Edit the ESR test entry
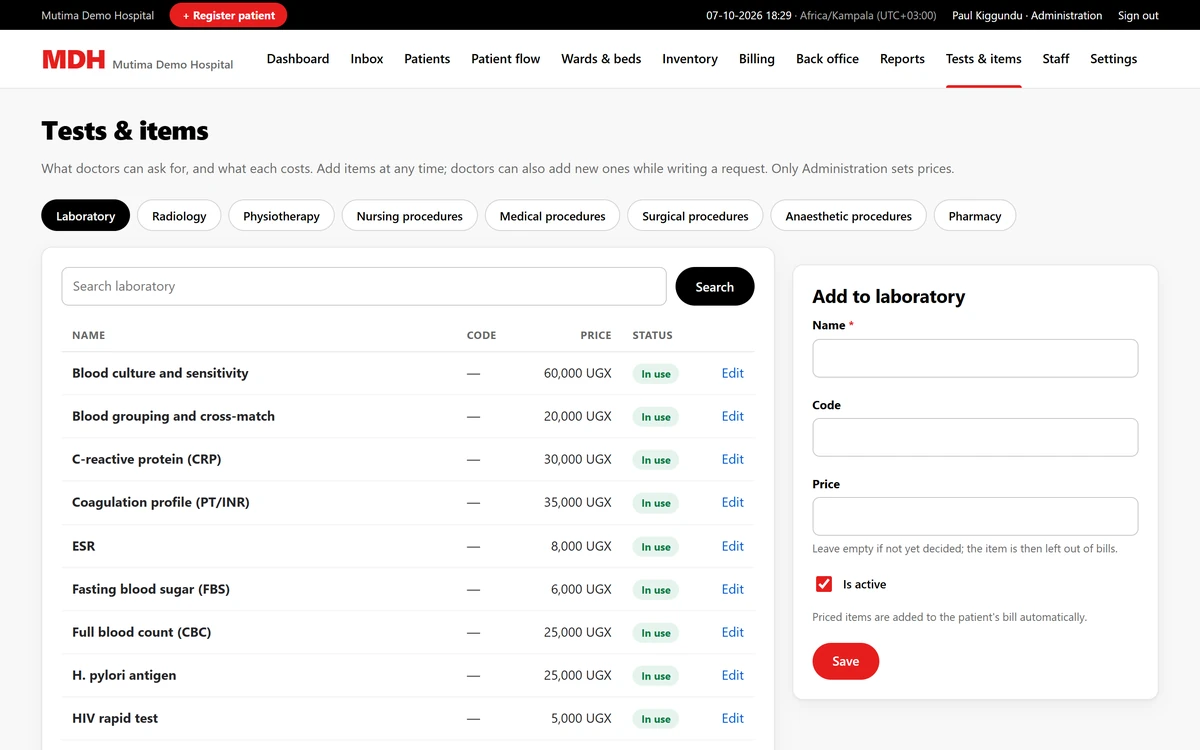This screenshot has height=750, width=1200. (x=733, y=546)
